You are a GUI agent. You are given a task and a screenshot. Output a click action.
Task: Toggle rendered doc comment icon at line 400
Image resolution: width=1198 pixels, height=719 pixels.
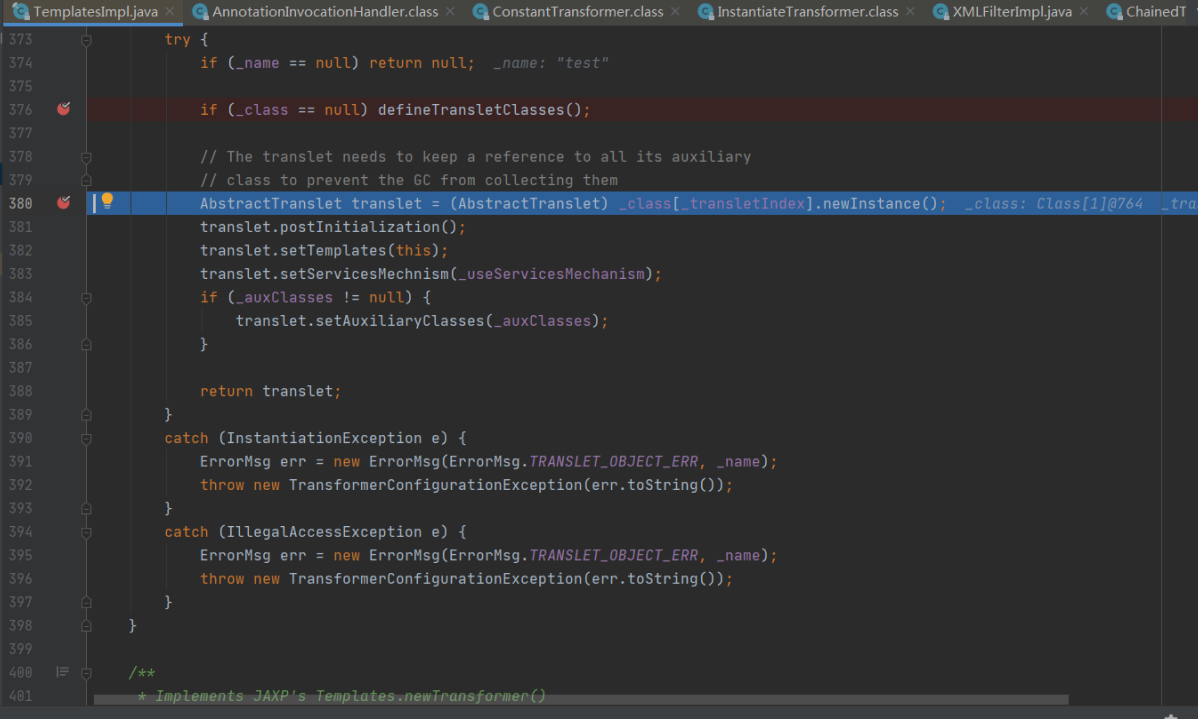click(63, 672)
